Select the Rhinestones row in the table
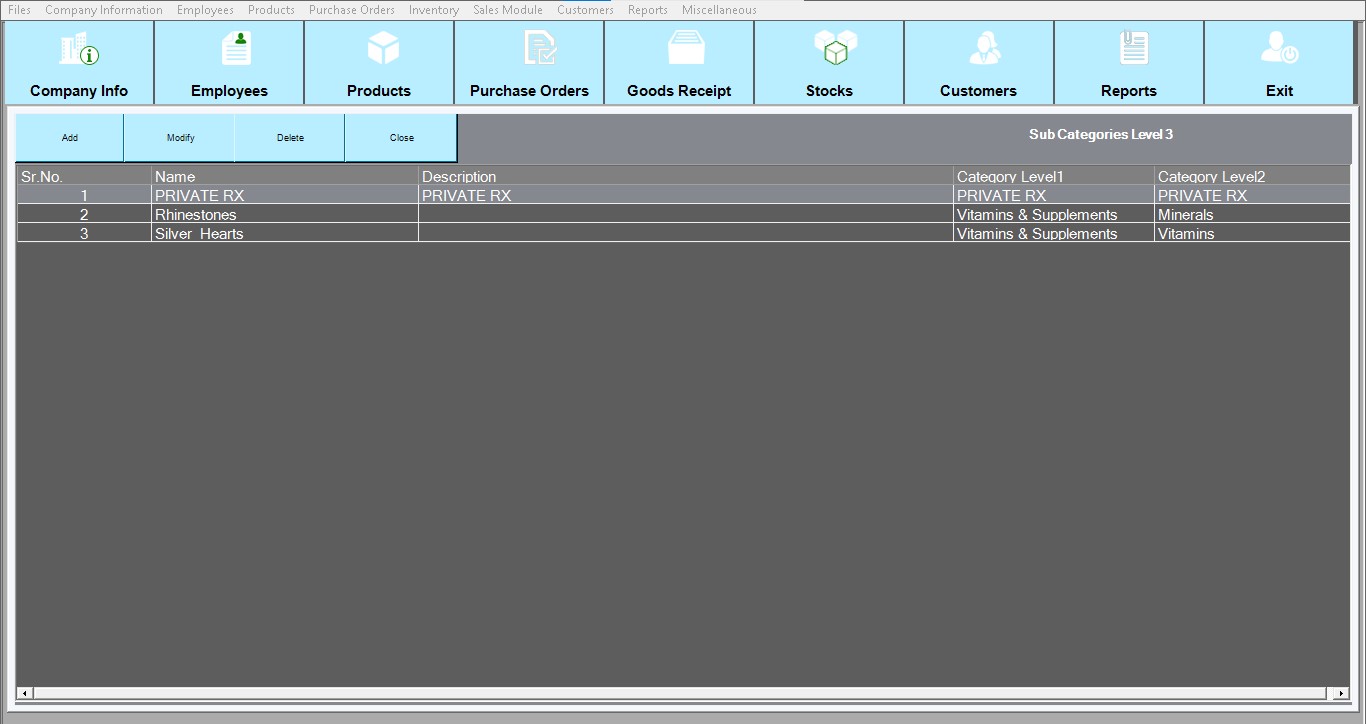Screen dimensions: 1366x724 [196, 215]
